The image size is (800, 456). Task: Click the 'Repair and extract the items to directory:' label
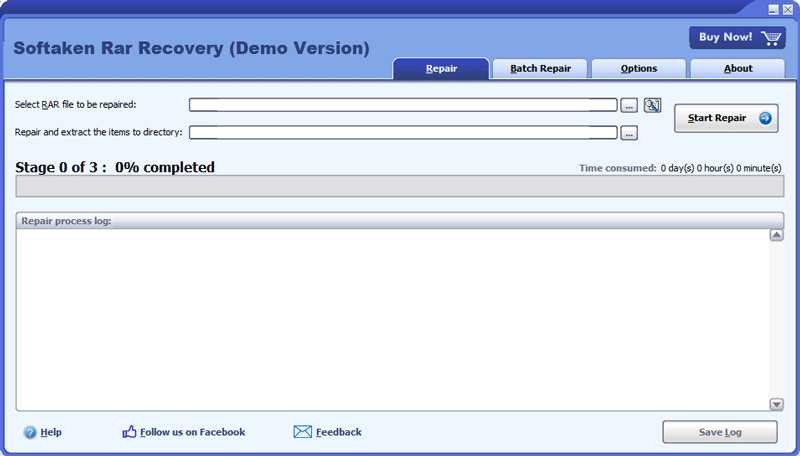click(98, 132)
